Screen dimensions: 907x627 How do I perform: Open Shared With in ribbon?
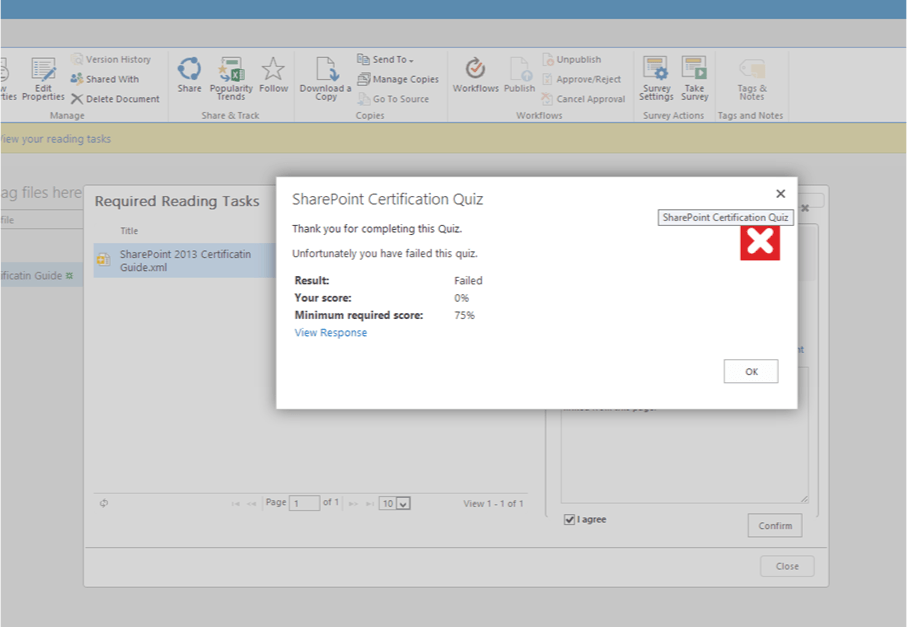pos(105,79)
